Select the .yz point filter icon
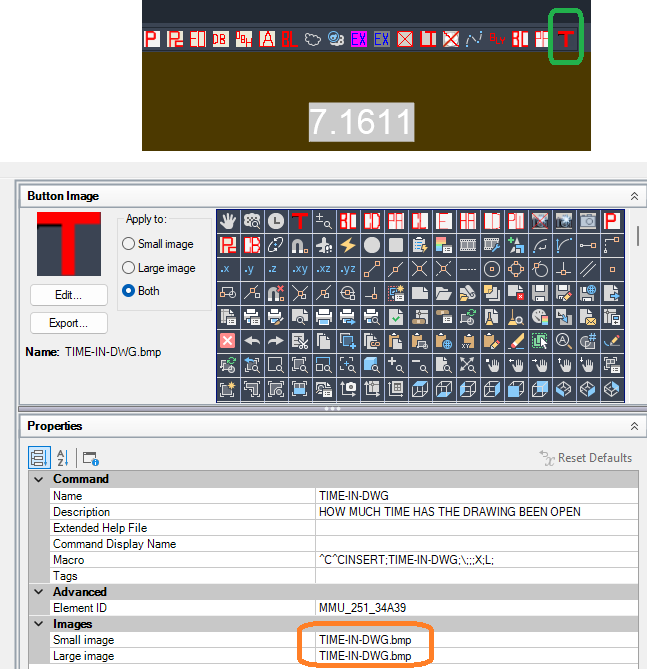The width and height of the screenshot is (647, 669). 348,269
